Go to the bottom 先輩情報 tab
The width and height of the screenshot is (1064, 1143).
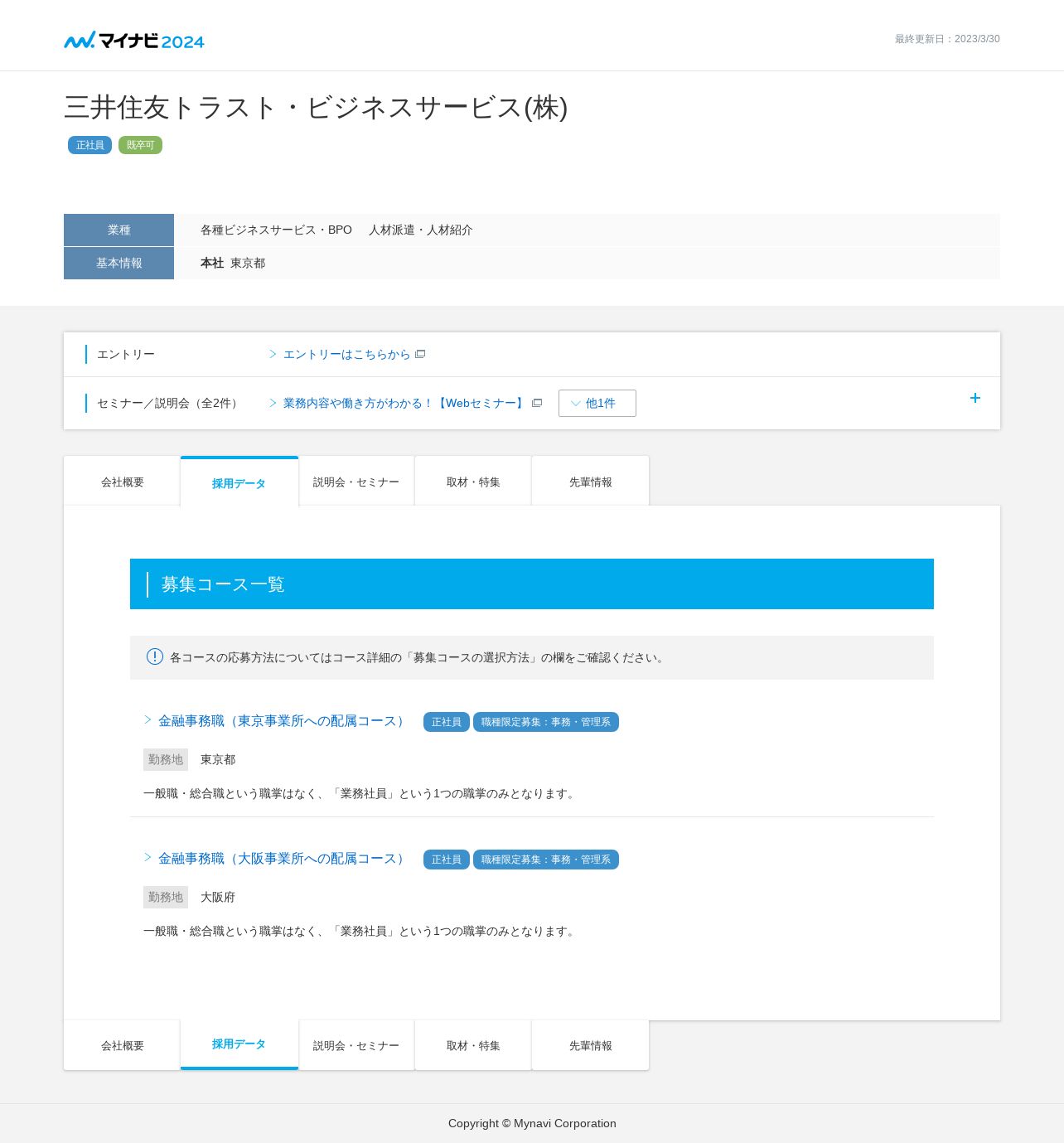(590, 1045)
